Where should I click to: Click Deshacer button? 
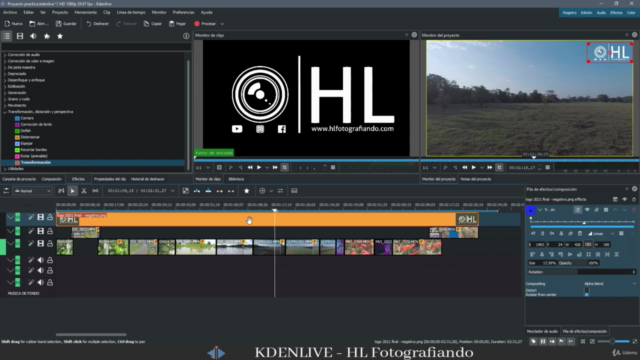tap(98, 24)
